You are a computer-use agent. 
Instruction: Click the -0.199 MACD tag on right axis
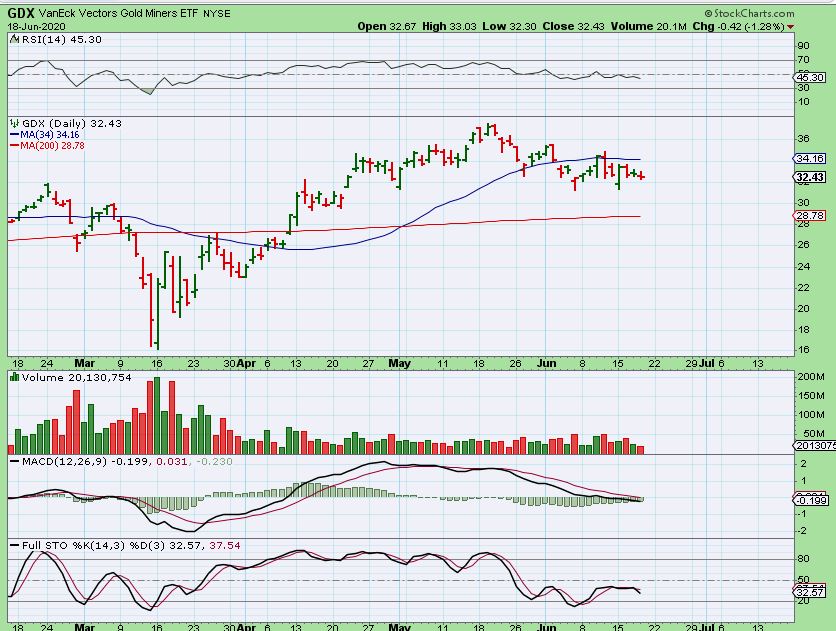[x=811, y=500]
